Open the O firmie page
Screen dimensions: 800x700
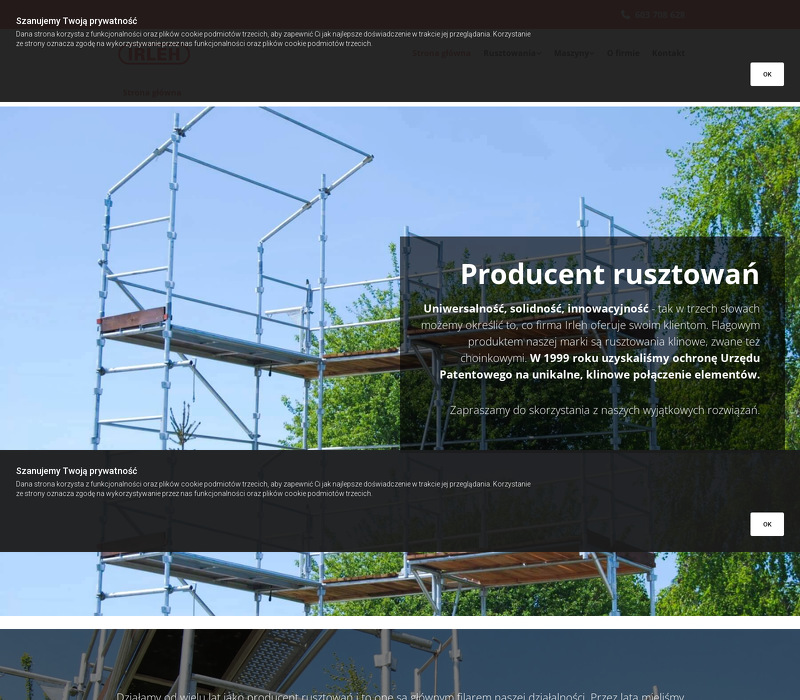click(622, 53)
